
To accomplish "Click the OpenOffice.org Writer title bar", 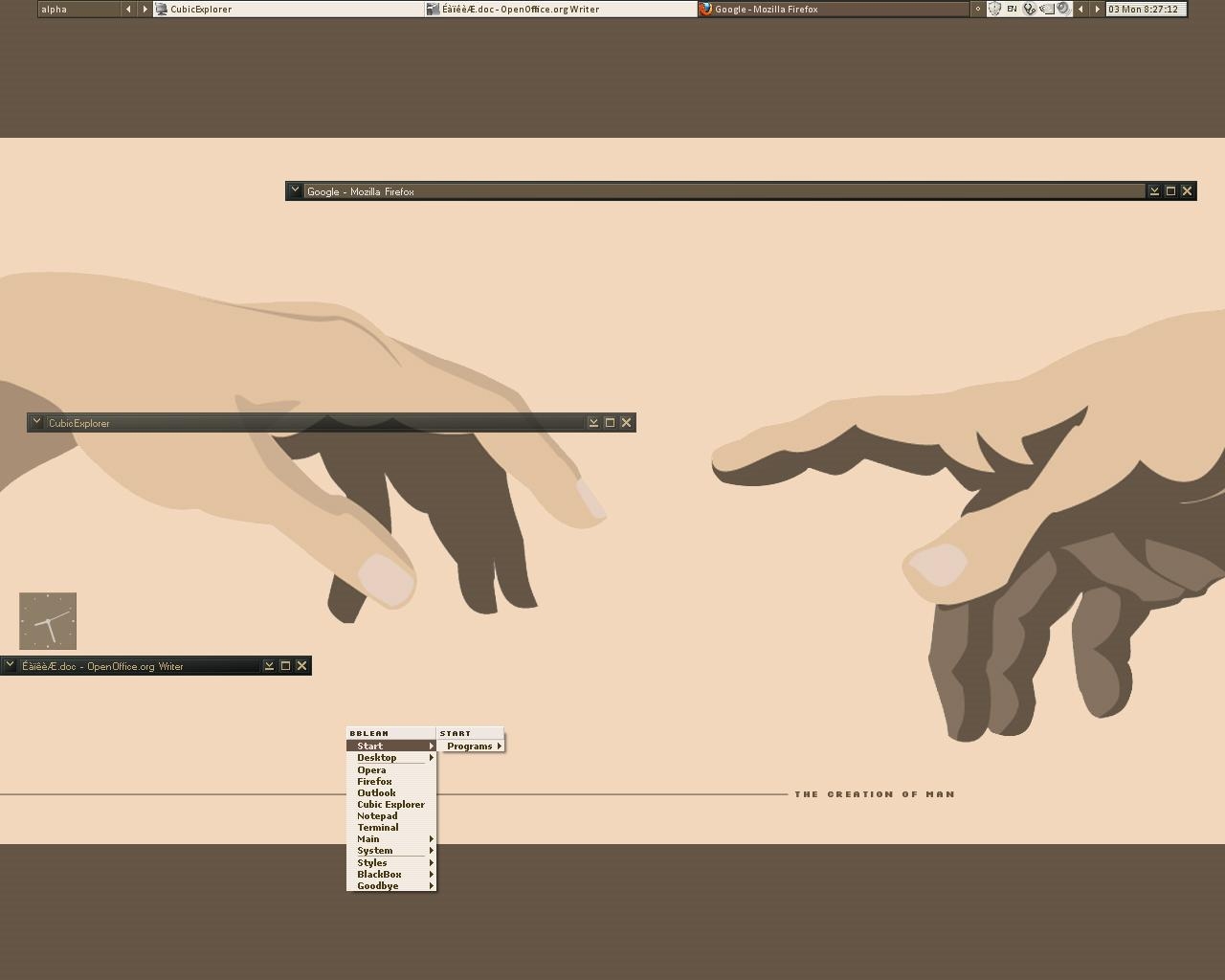I will 140,665.
